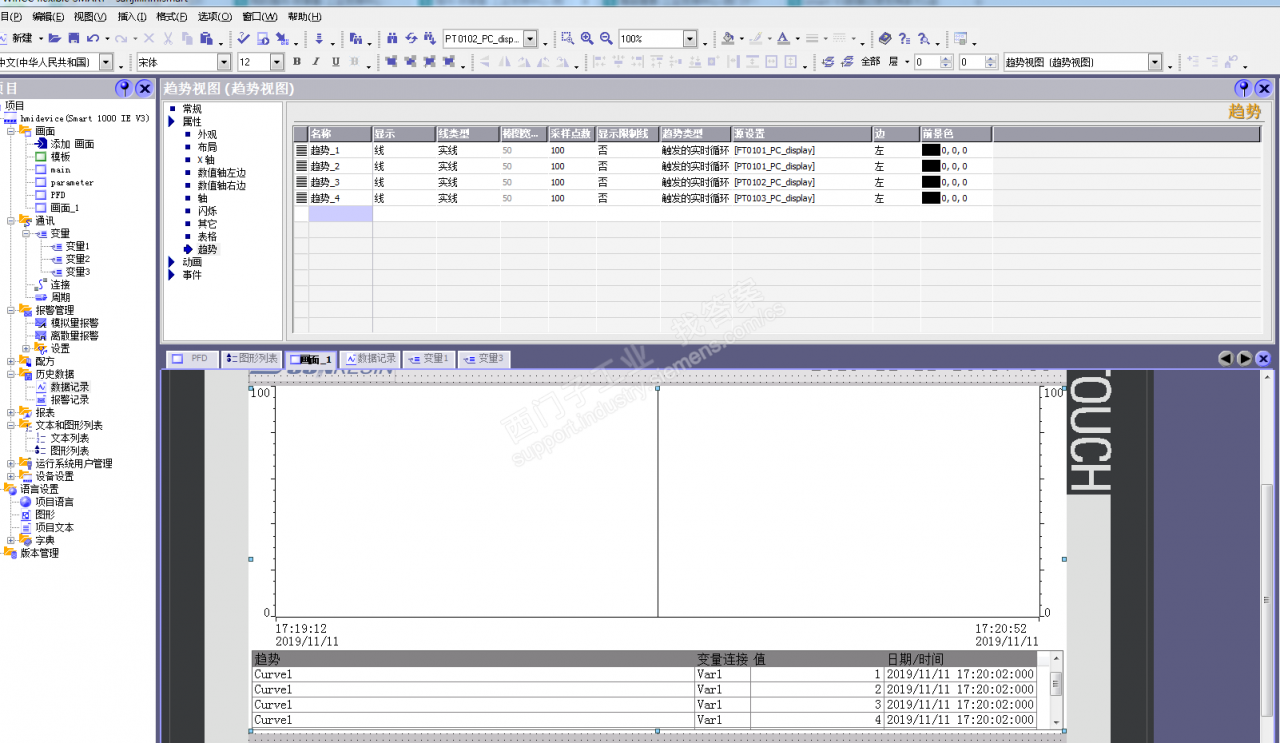The height and width of the screenshot is (743, 1280).
Task: Open the 新建 dropdown arrow
Action: click(41, 38)
